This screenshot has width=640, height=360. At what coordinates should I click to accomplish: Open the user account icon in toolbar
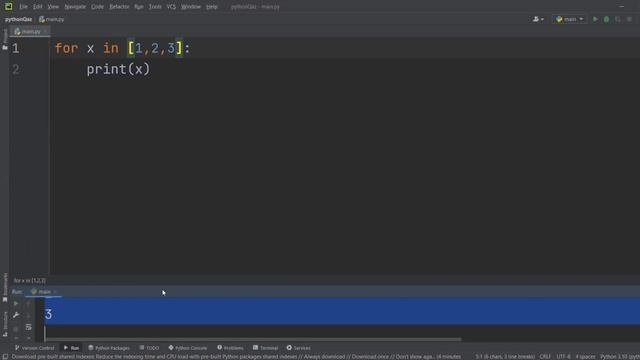click(538, 19)
